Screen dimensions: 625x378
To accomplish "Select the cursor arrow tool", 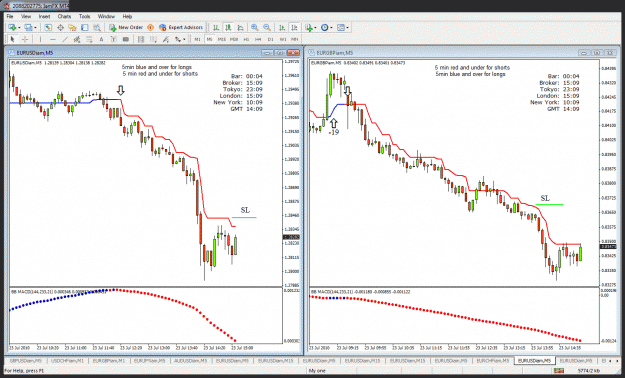I will coord(12,39).
